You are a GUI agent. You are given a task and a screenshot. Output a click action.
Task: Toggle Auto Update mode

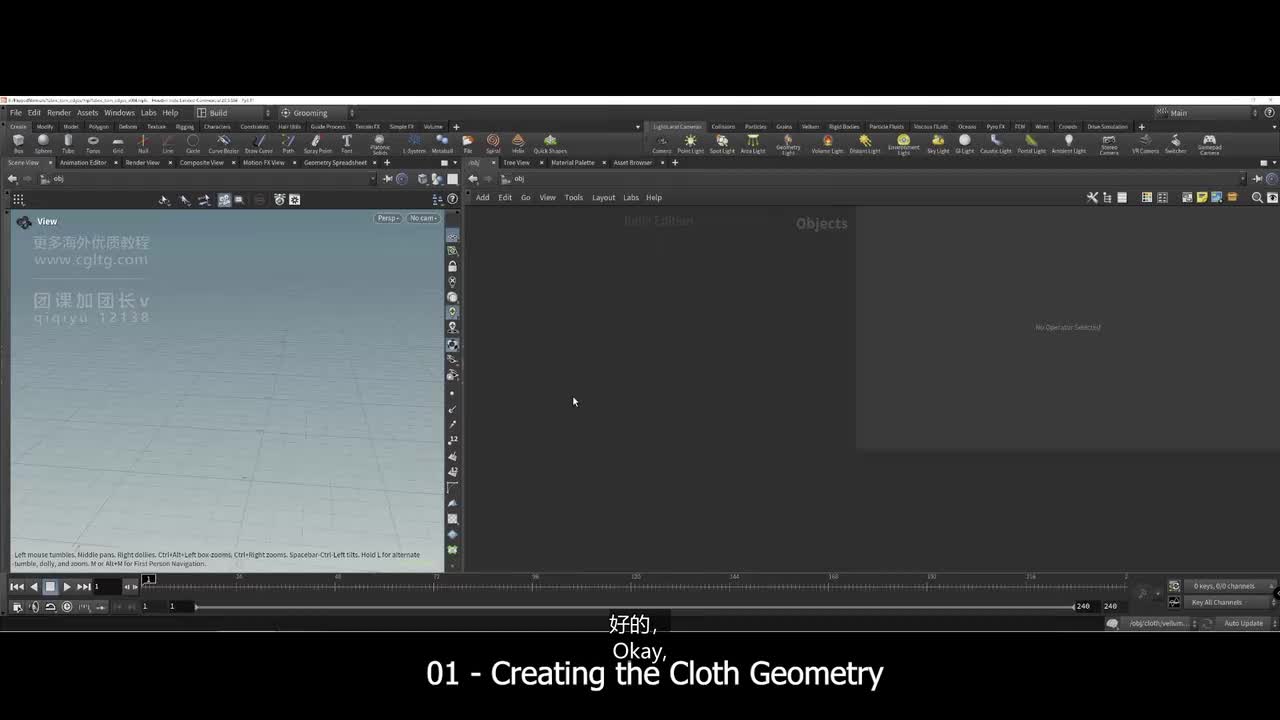1244,623
